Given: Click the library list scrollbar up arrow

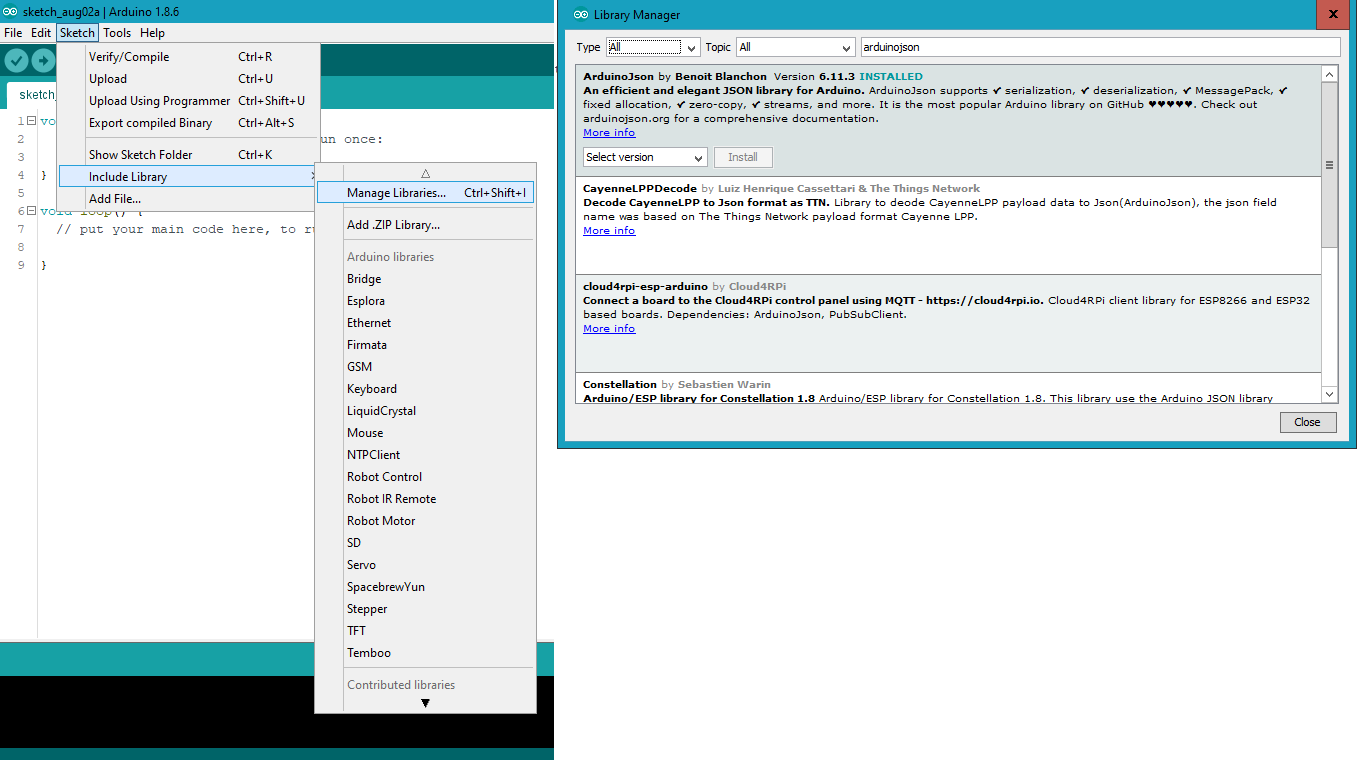Looking at the screenshot, I should coord(1329,74).
